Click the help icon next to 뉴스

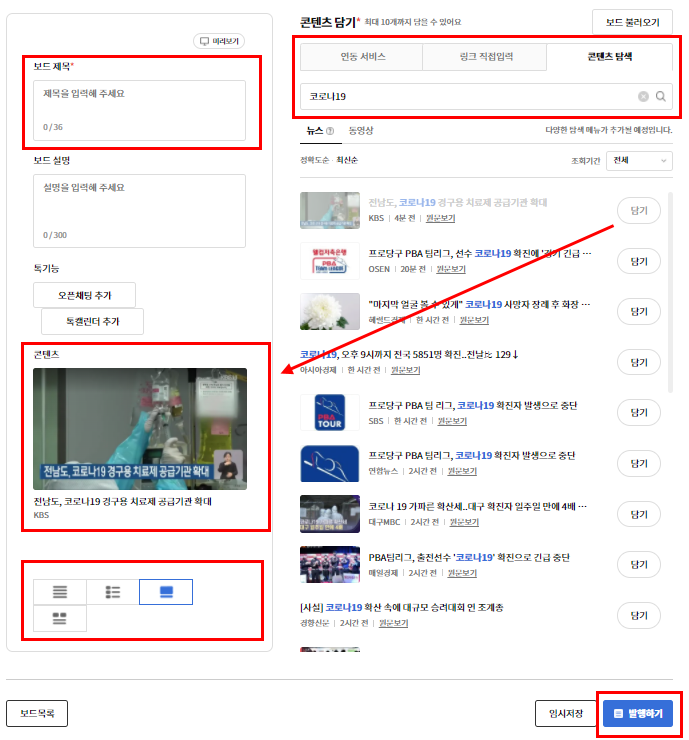pyautogui.click(x=330, y=131)
